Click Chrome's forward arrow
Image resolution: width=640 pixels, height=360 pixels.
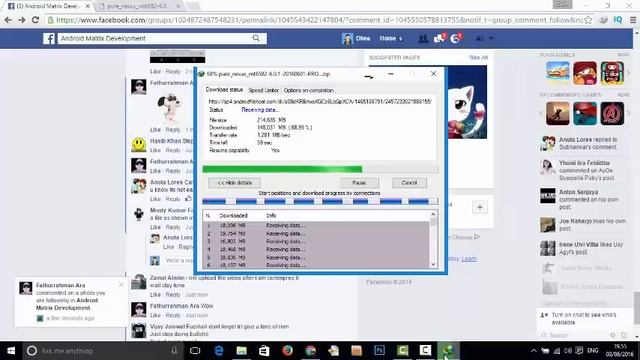tap(22, 20)
